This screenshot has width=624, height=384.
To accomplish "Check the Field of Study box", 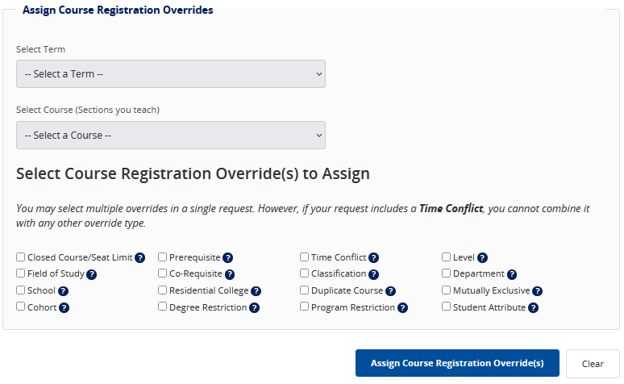I will click(x=21, y=273).
